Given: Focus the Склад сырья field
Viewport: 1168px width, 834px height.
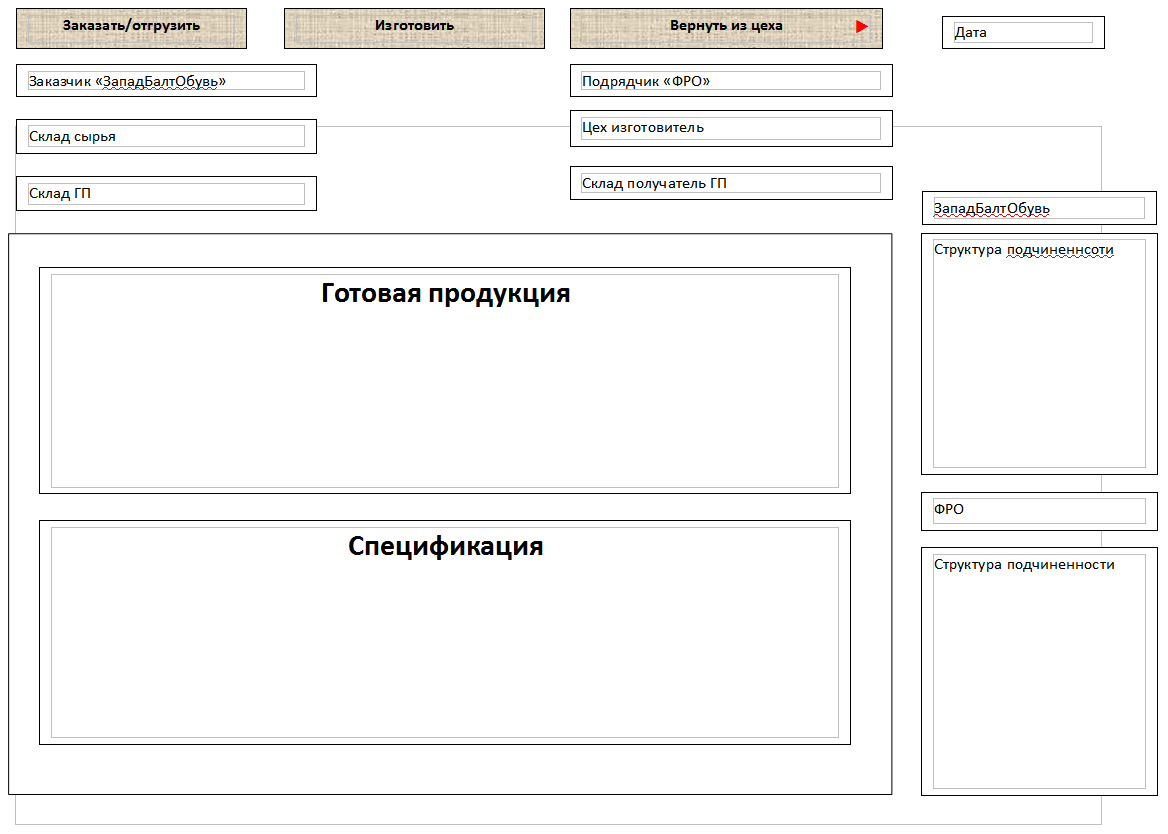Looking at the screenshot, I should click(x=166, y=137).
